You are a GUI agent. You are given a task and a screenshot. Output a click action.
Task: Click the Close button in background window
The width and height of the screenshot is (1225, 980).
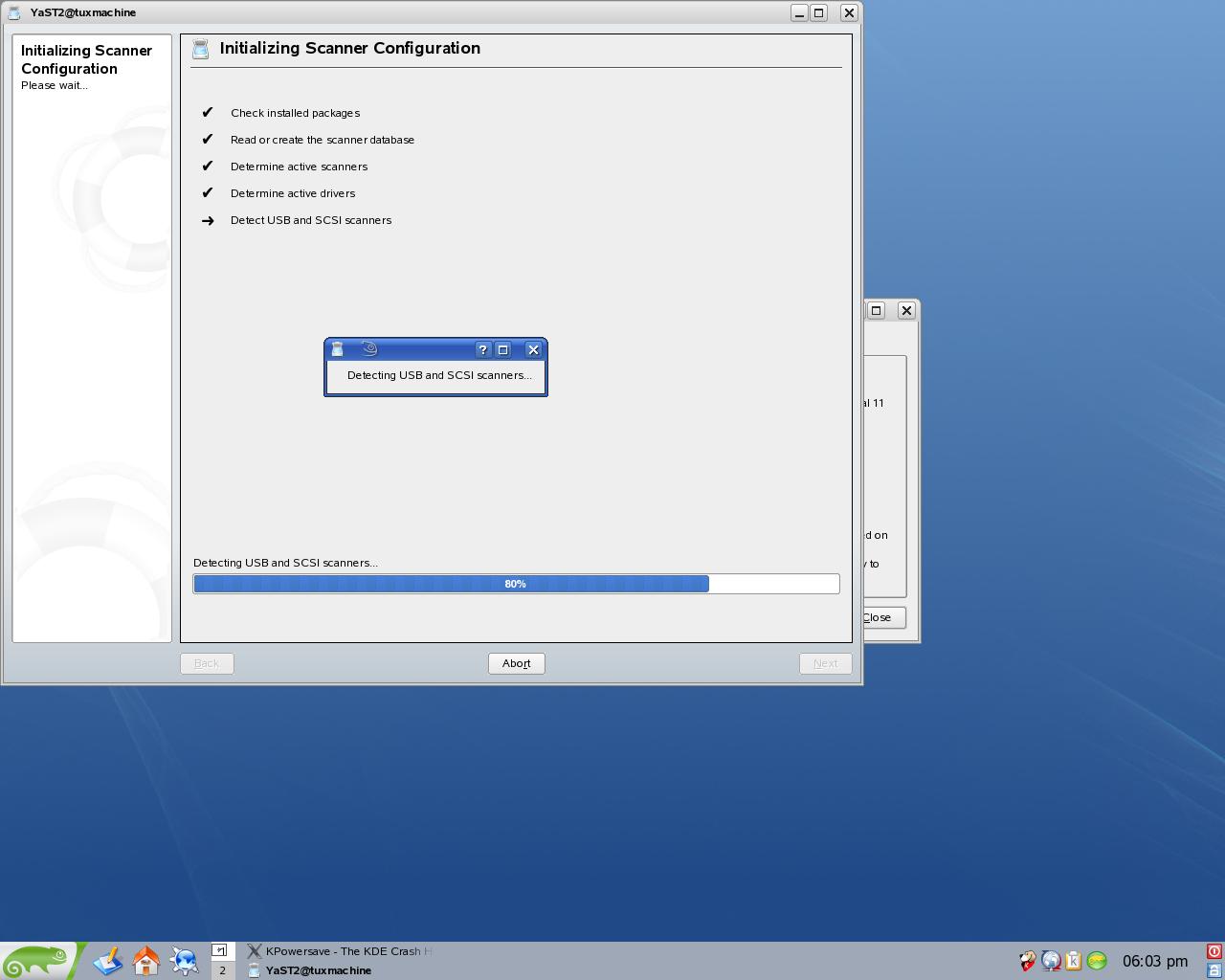(x=883, y=617)
